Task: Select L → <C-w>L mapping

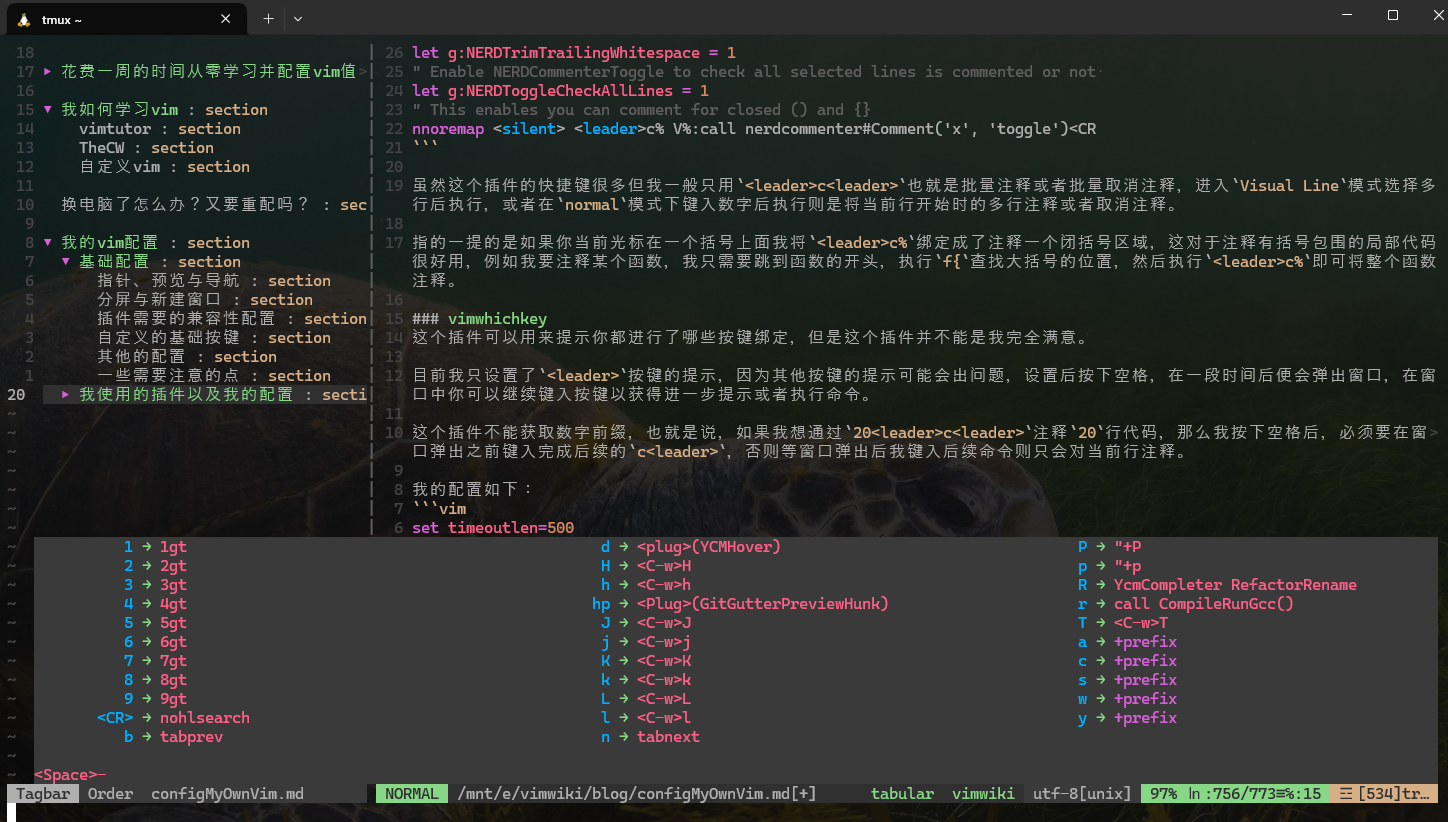Action: (x=645, y=699)
